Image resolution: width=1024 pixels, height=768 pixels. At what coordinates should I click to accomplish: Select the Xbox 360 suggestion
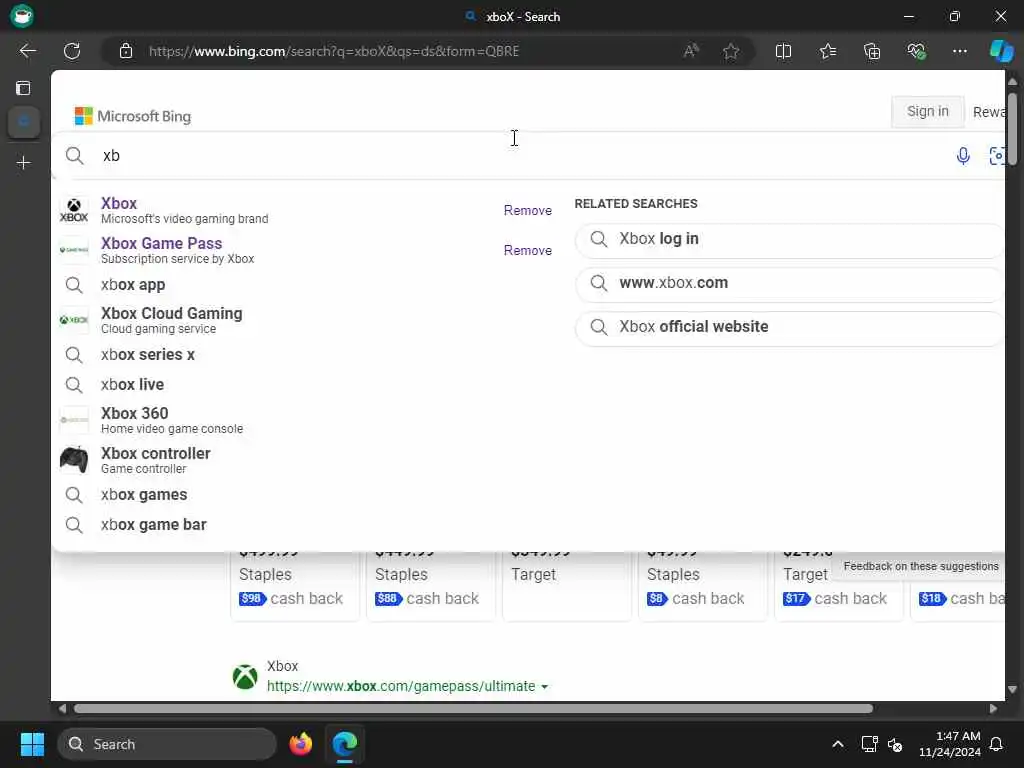tap(306, 420)
